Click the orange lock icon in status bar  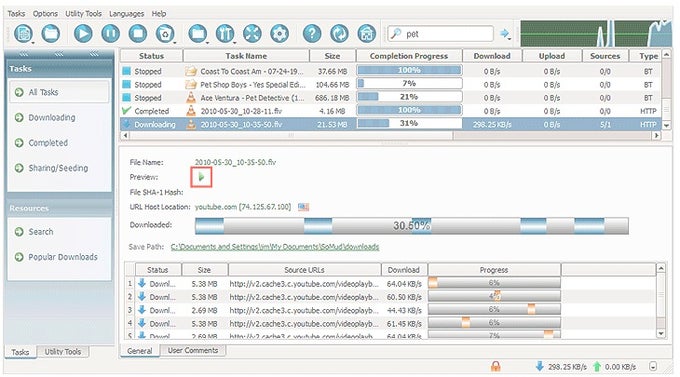(x=495, y=366)
